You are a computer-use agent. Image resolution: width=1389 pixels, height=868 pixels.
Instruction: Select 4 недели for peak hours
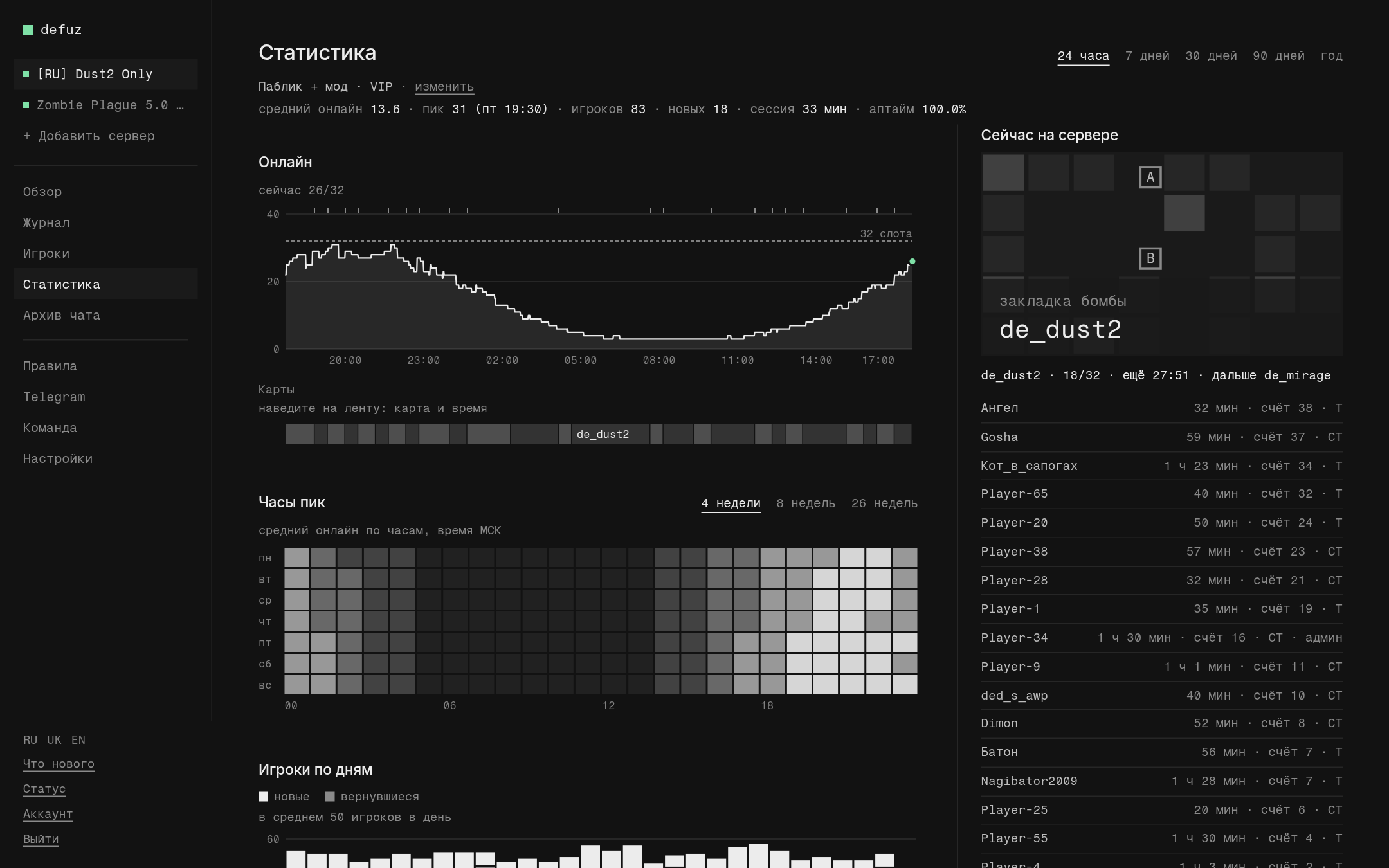click(x=731, y=503)
